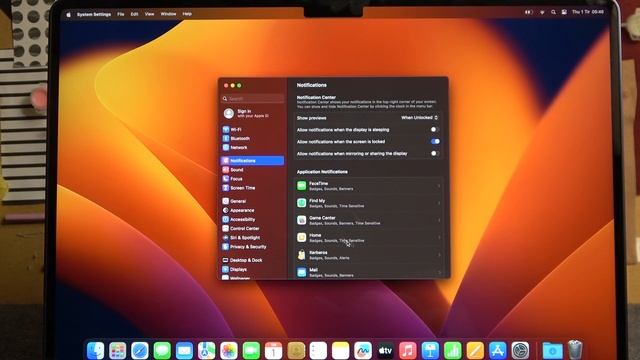Select Privacy & Security in the sidebar
Viewport: 640px width, 360px height.
point(252,247)
